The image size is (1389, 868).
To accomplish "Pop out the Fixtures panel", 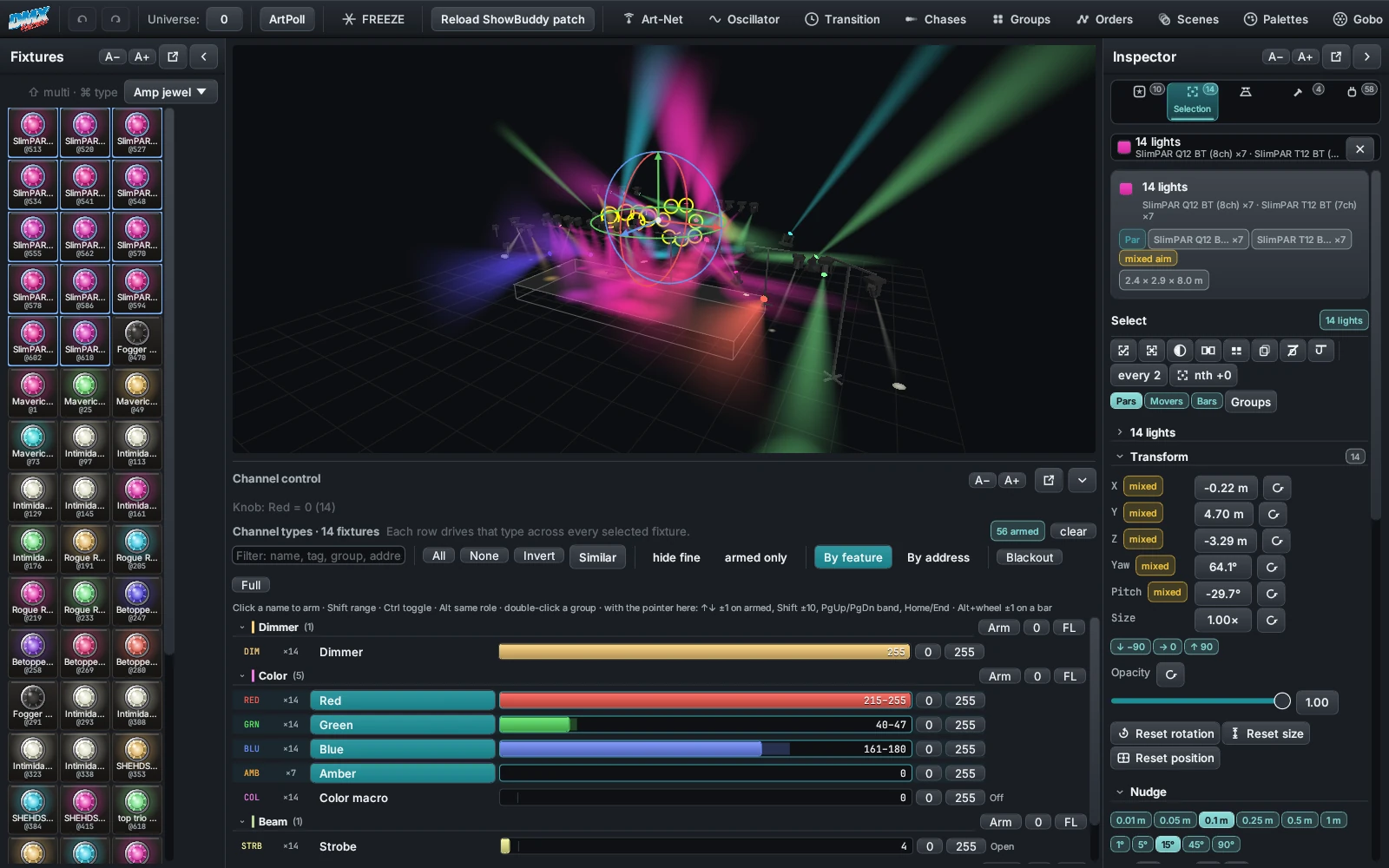I will 173,56.
